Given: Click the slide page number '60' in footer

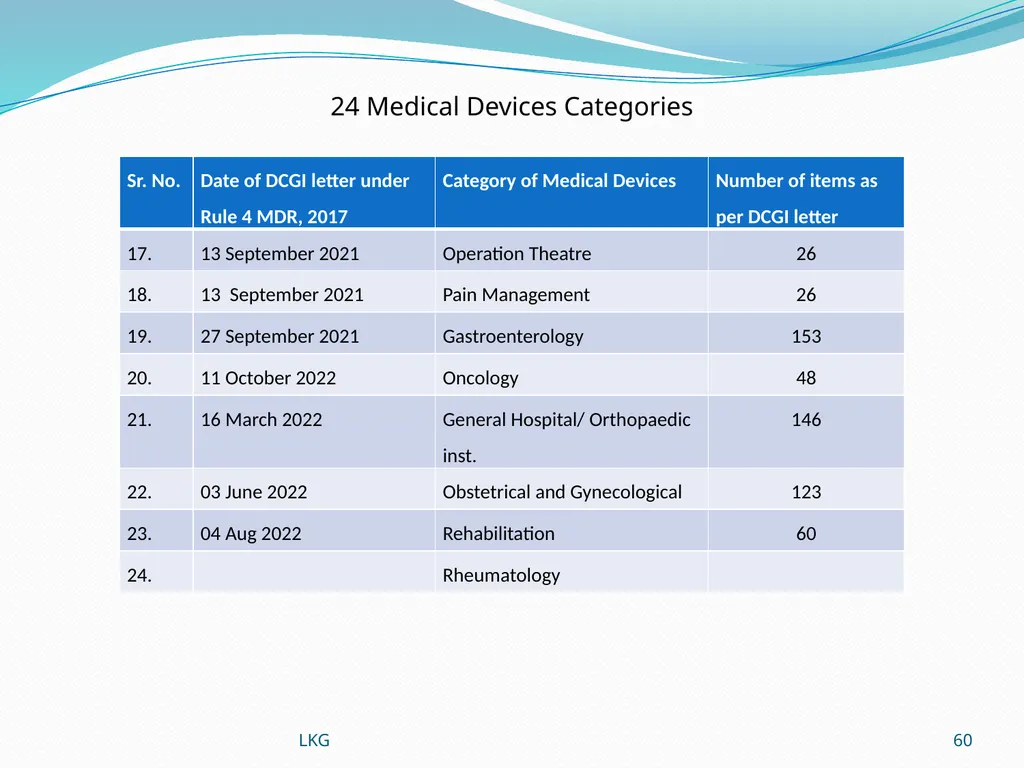Looking at the screenshot, I should tap(963, 740).
